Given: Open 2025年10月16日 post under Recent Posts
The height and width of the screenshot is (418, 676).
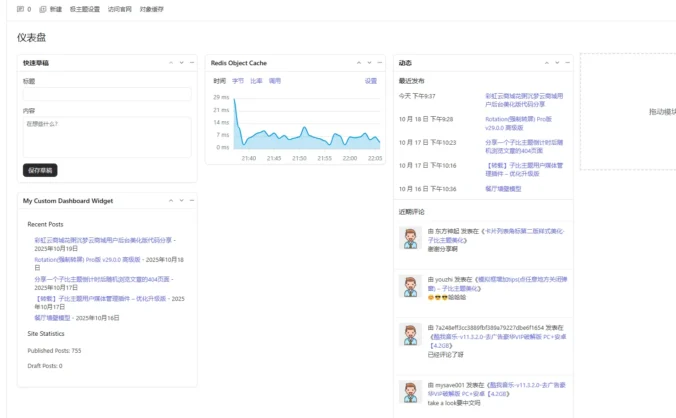Looking at the screenshot, I should [52, 318].
